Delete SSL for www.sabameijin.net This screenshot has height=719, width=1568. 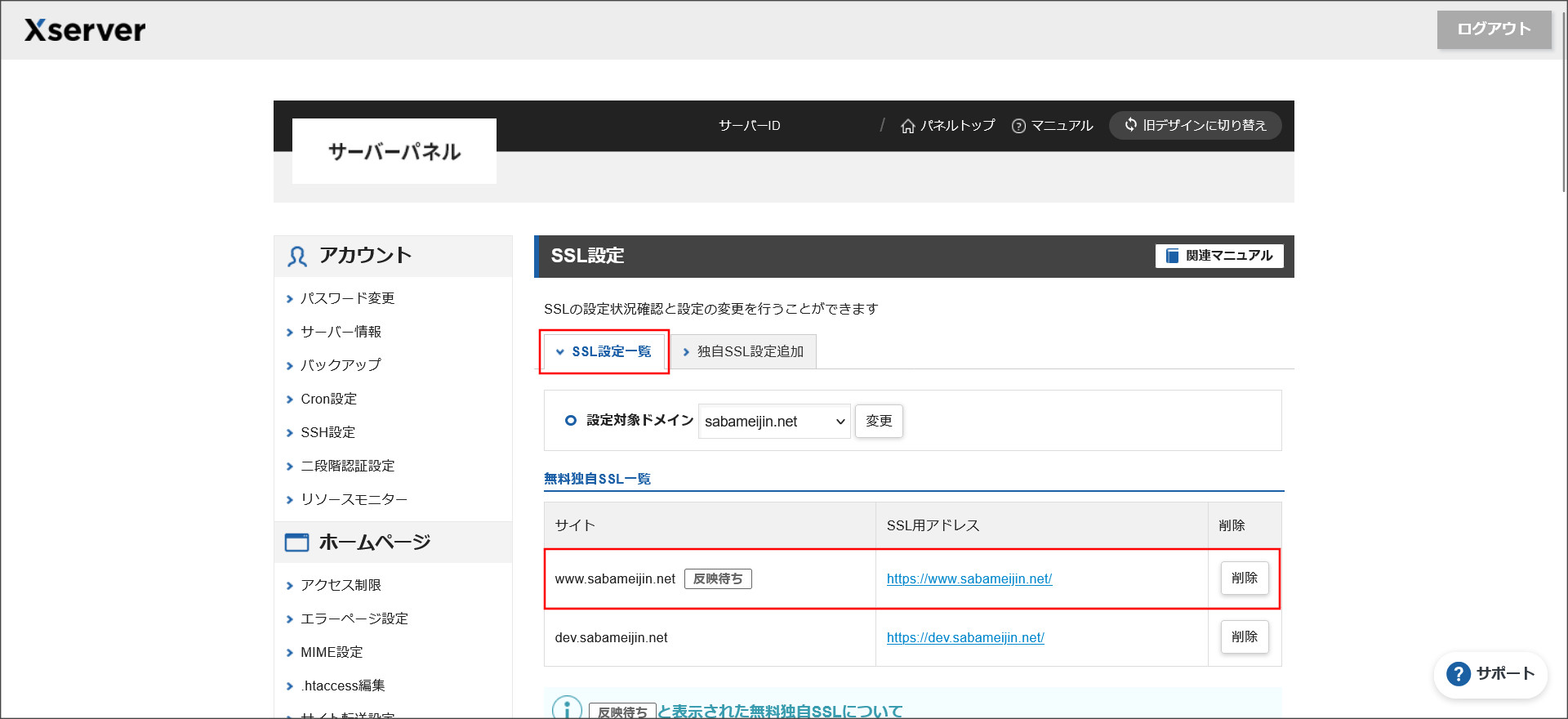click(1244, 578)
